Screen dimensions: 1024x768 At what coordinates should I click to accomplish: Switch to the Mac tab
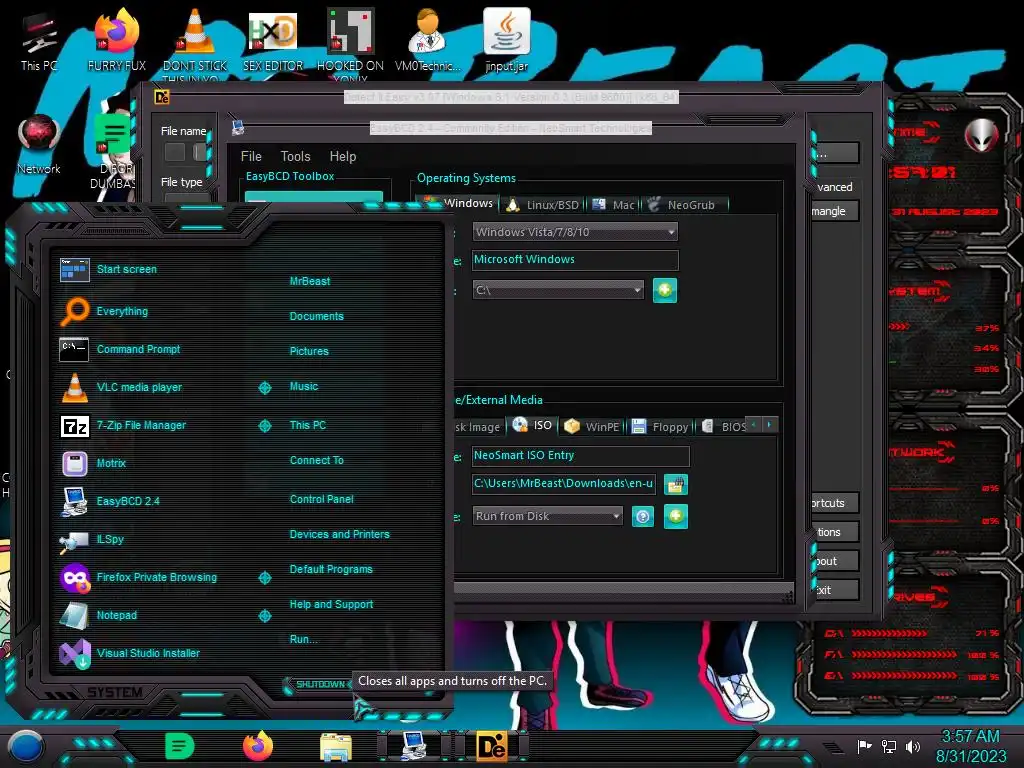[x=613, y=204]
